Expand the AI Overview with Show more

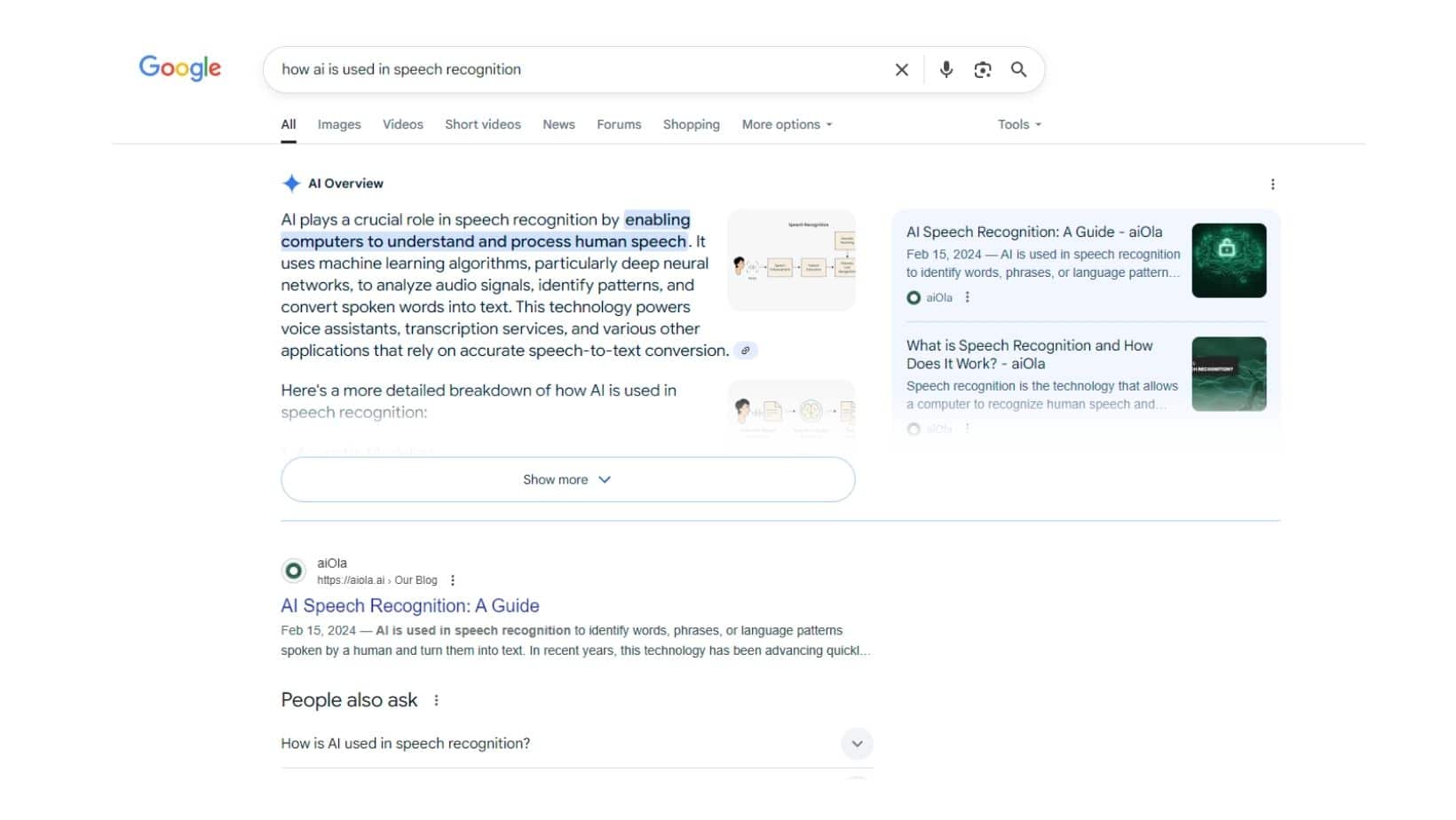pos(567,479)
